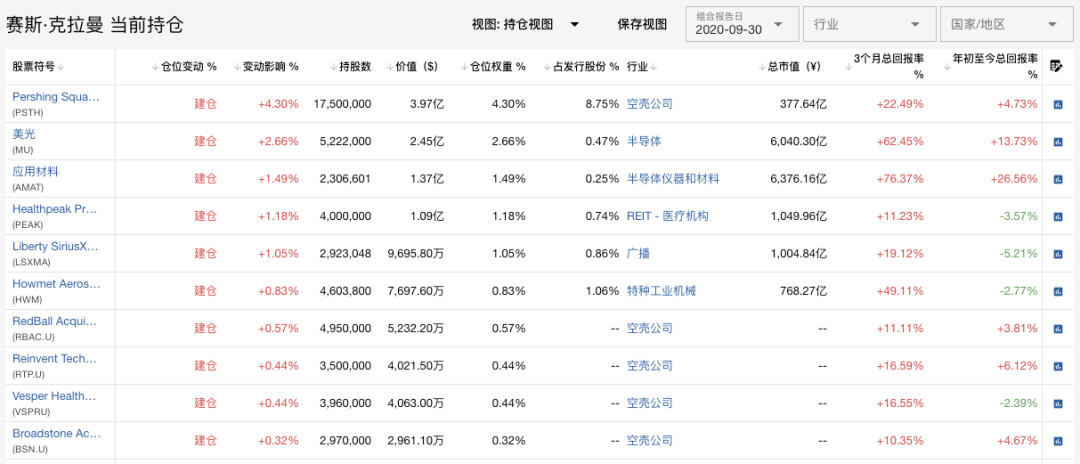Open the Pershing Squa… stock link
This screenshot has width=1080, height=464.
[56, 97]
